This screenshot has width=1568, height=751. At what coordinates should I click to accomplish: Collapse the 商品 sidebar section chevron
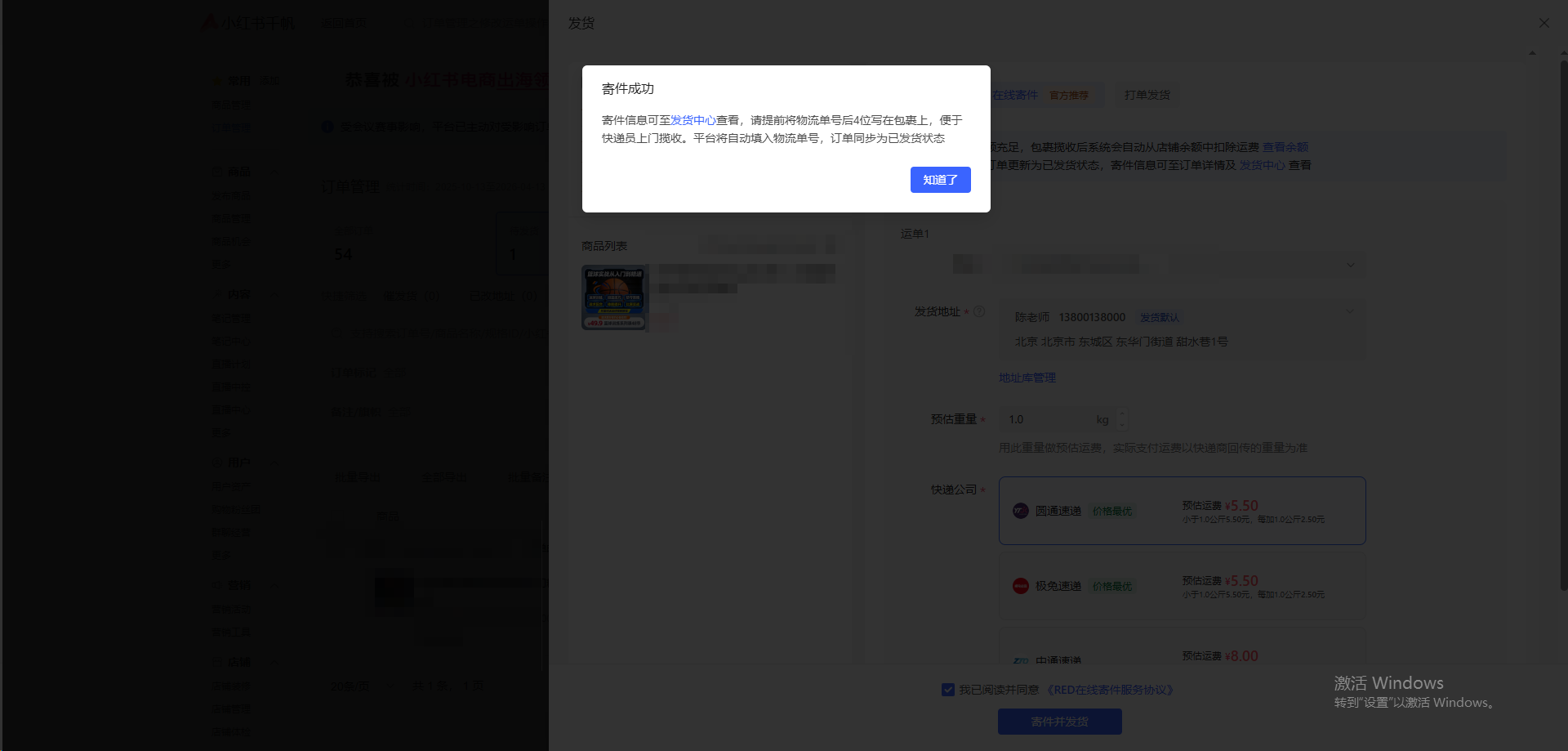pos(274,172)
